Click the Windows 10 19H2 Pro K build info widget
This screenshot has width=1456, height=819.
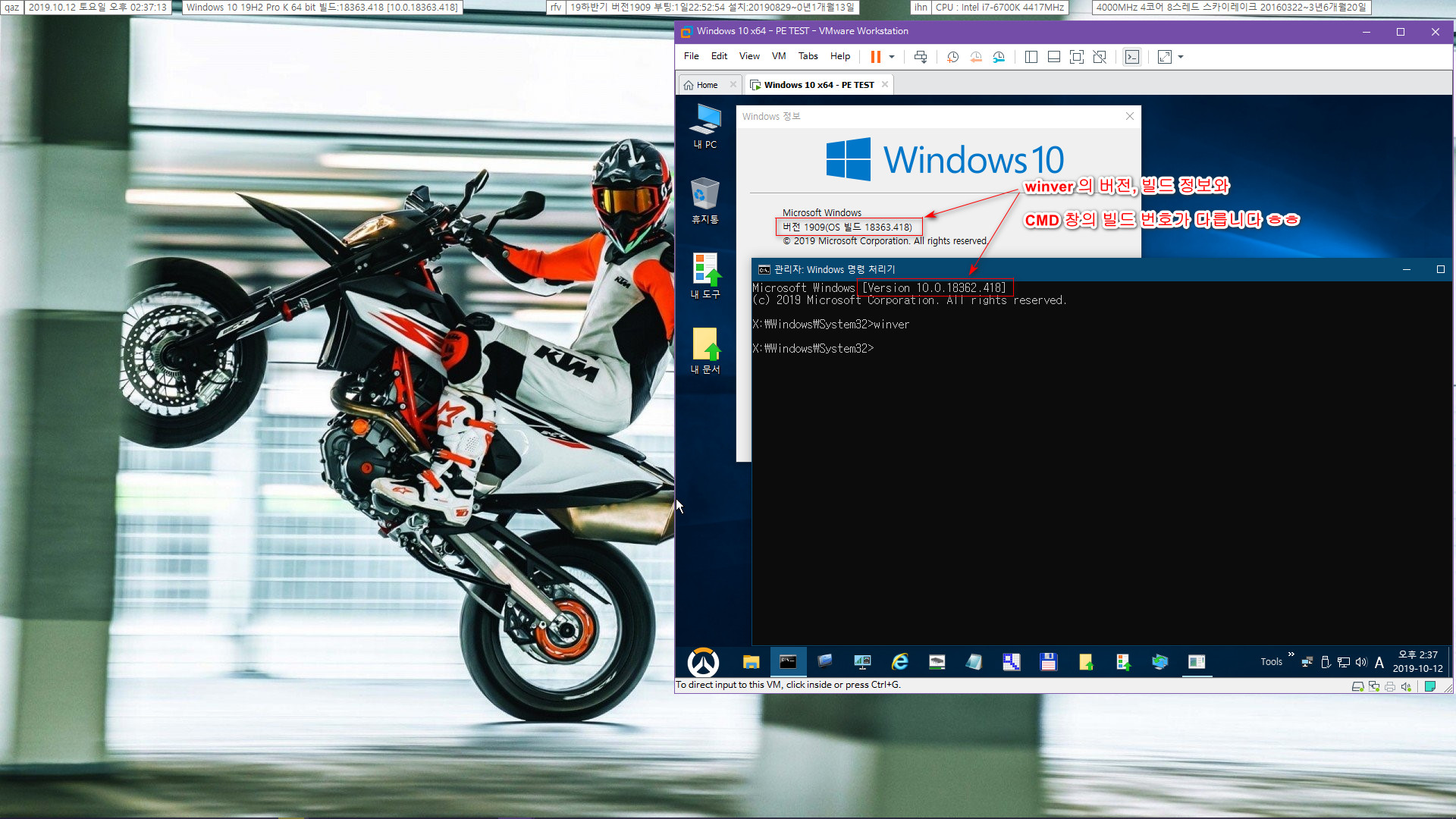point(322,8)
